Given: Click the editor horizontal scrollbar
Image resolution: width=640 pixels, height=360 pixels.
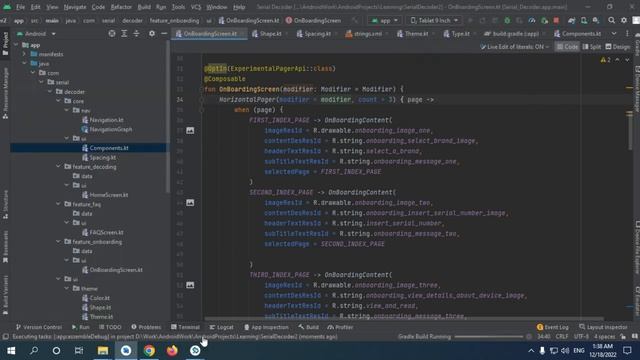Looking at the screenshot, I should click(x=403, y=319).
